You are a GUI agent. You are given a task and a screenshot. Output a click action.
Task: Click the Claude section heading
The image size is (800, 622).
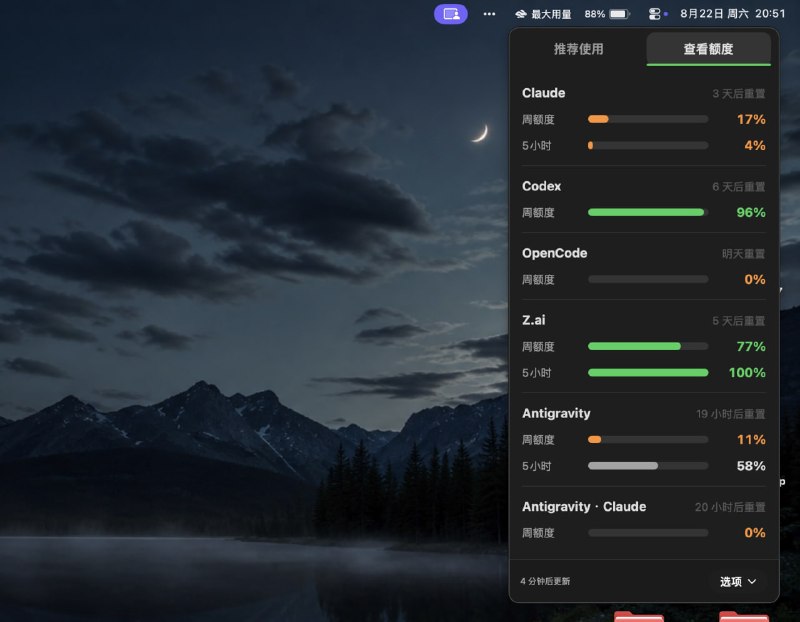point(543,93)
